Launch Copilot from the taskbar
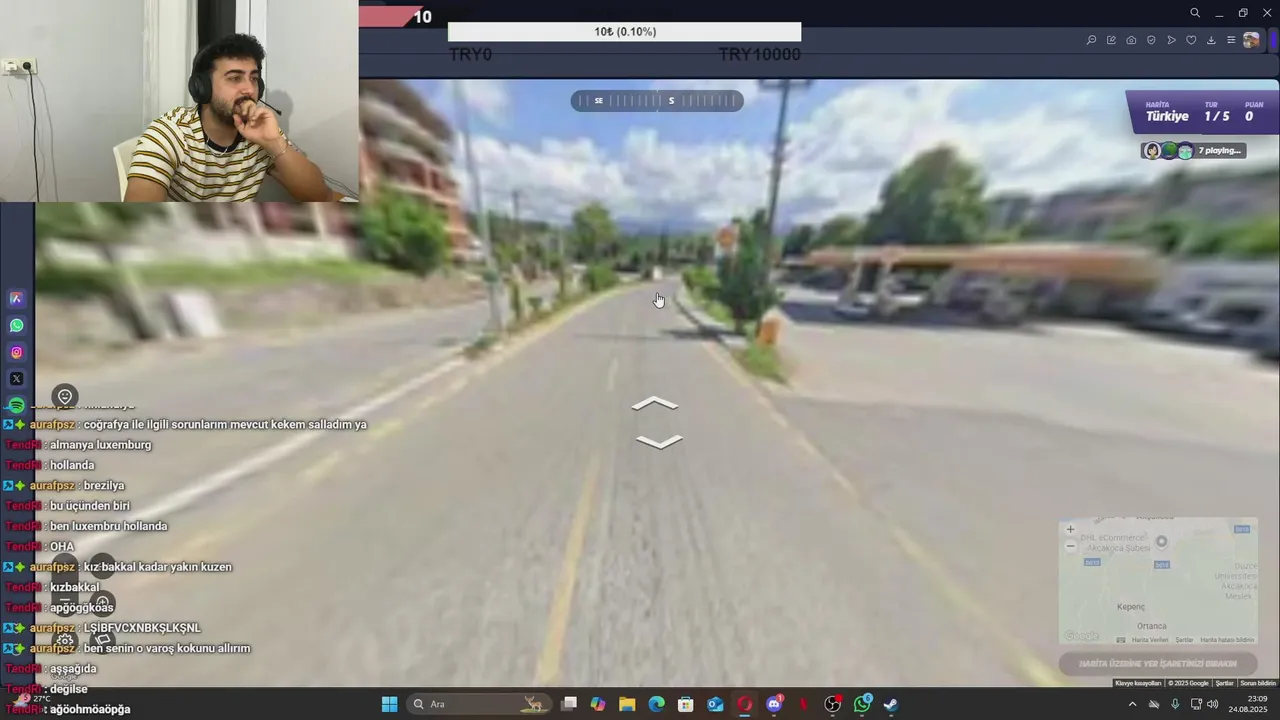The image size is (1280, 720). [x=598, y=704]
